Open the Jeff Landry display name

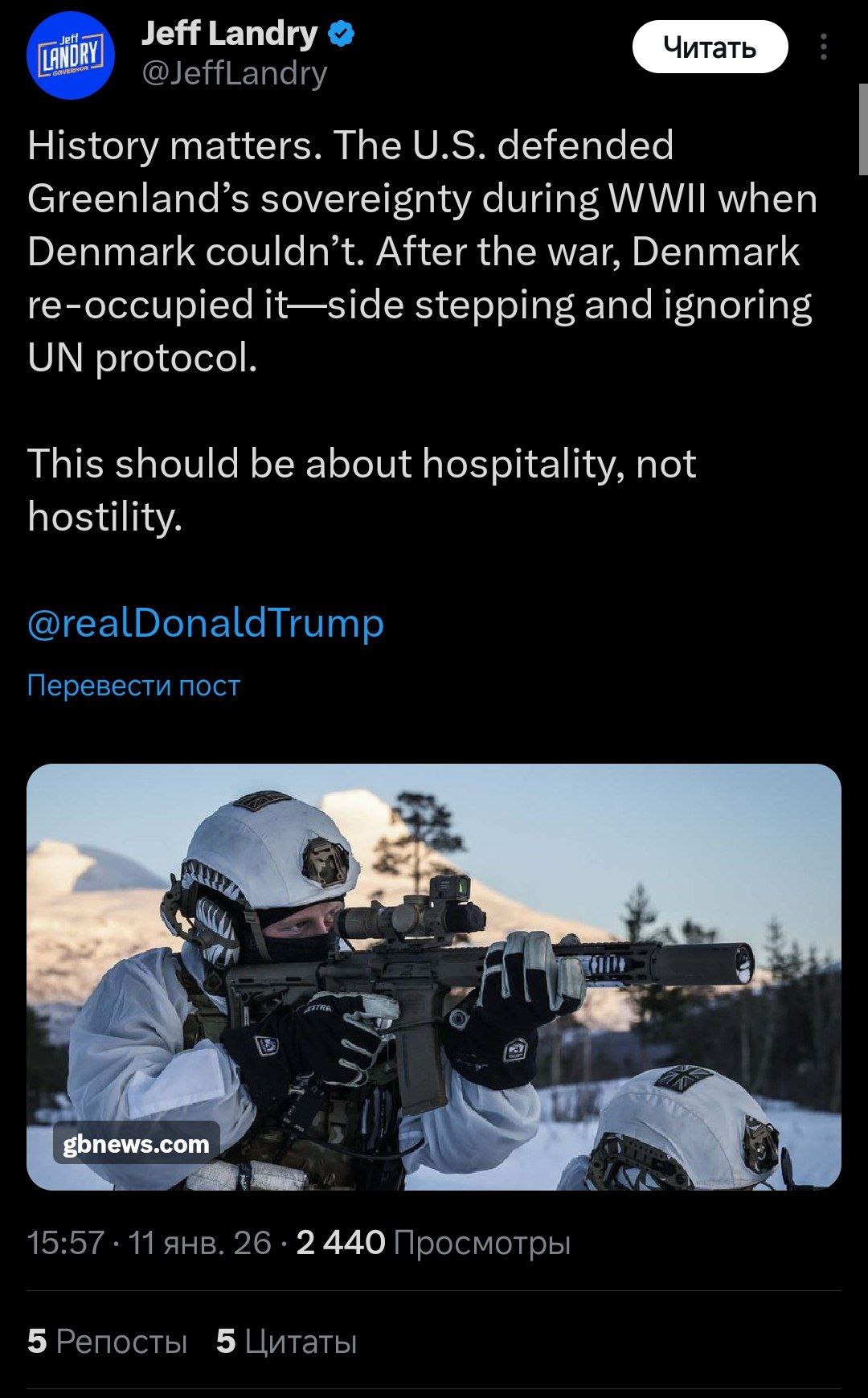coord(229,34)
